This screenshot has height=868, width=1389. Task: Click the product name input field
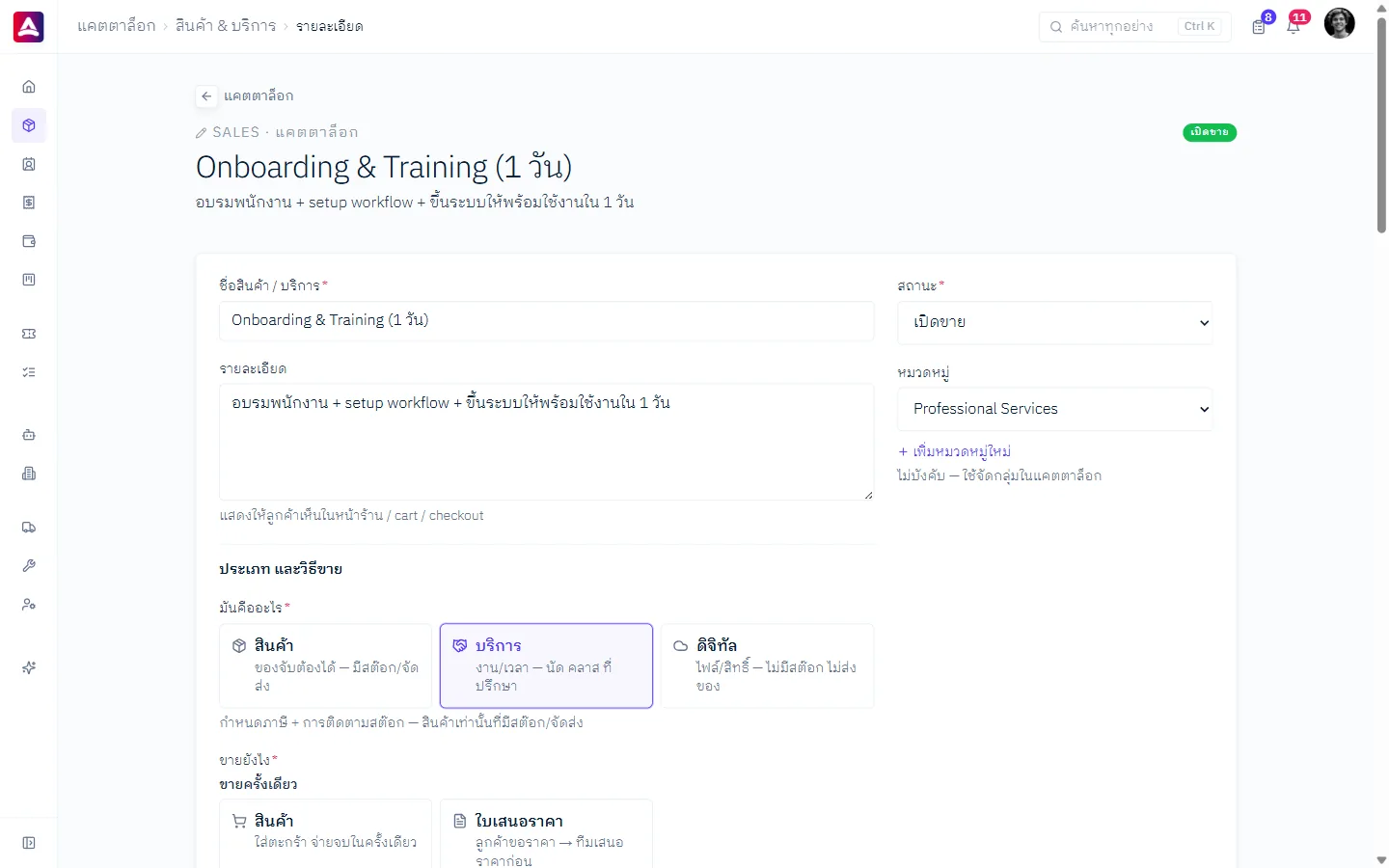point(546,320)
